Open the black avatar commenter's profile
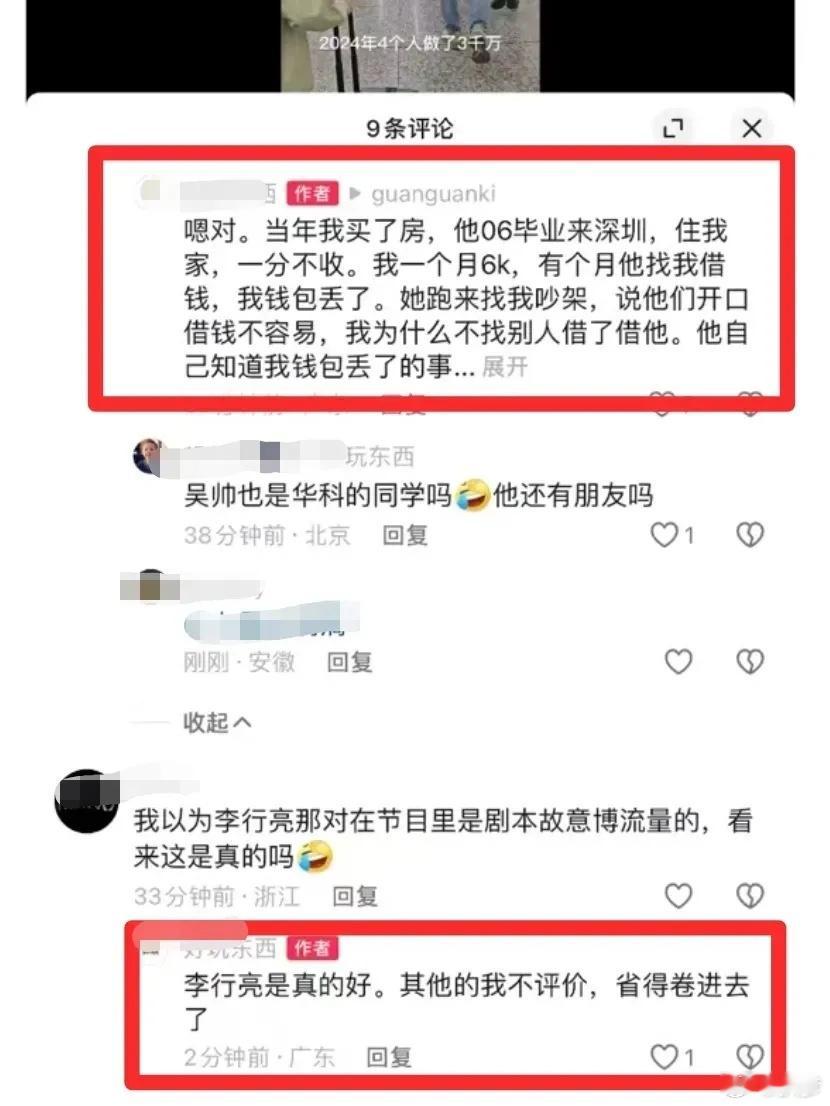Image resolution: width=830 pixels, height=1106 pixels. click(86, 801)
